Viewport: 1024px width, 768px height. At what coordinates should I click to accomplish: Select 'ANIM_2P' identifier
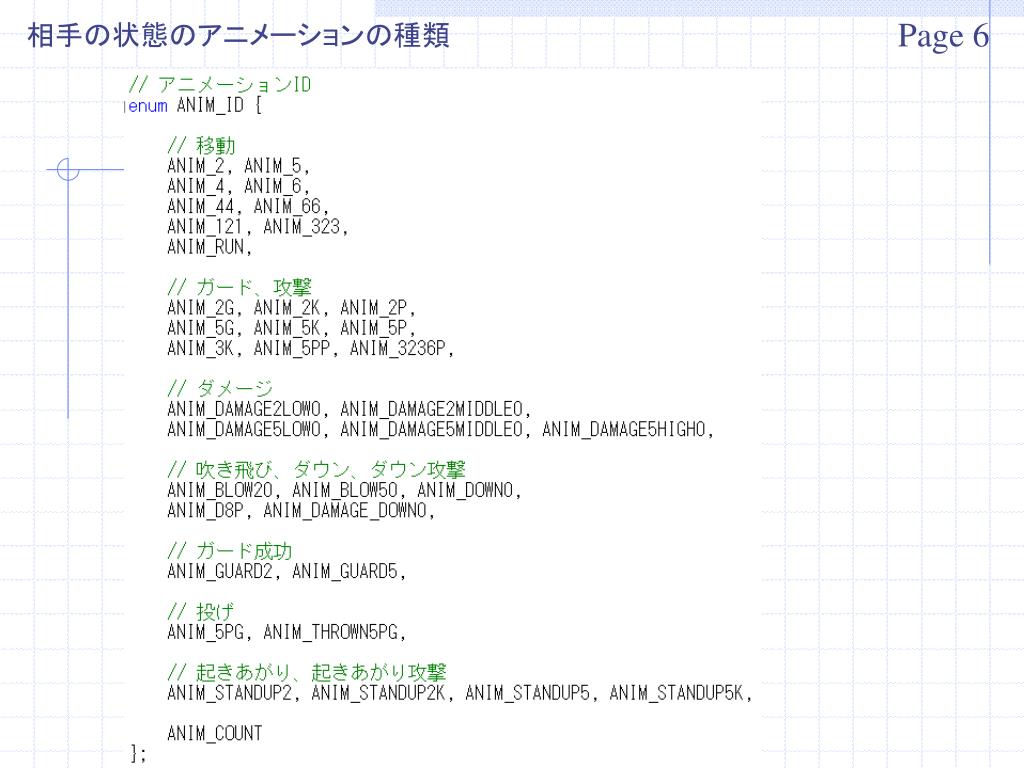374,308
